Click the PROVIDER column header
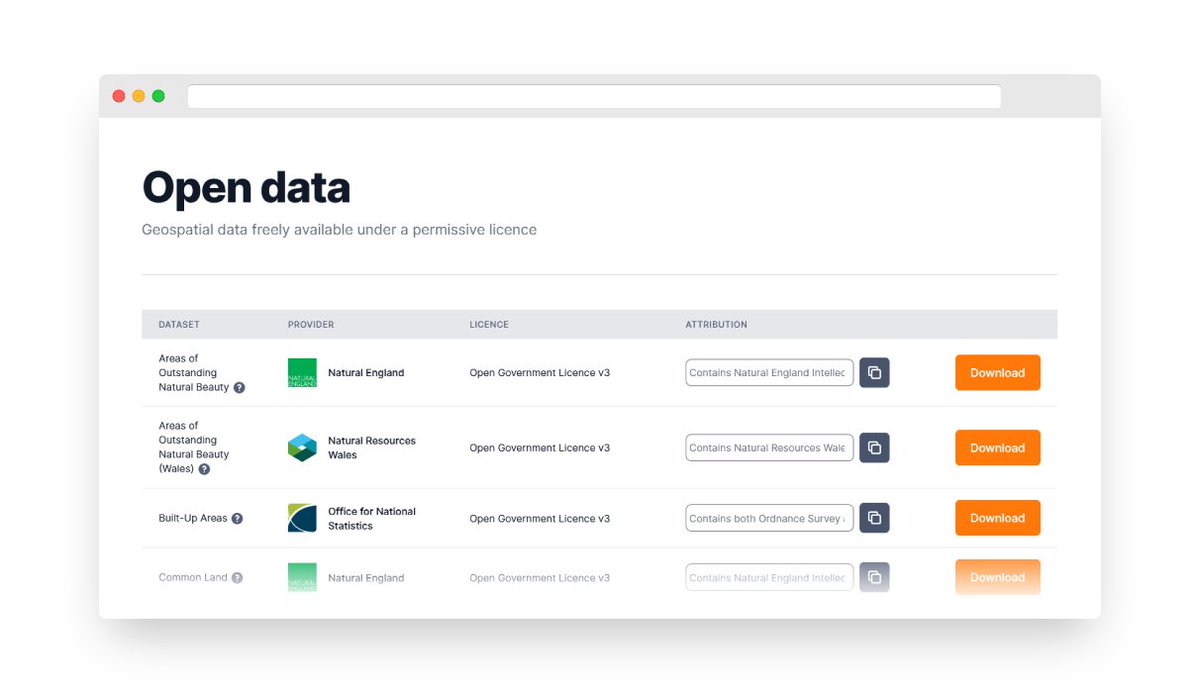Viewport: 1200px width, 693px height. click(x=311, y=325)
